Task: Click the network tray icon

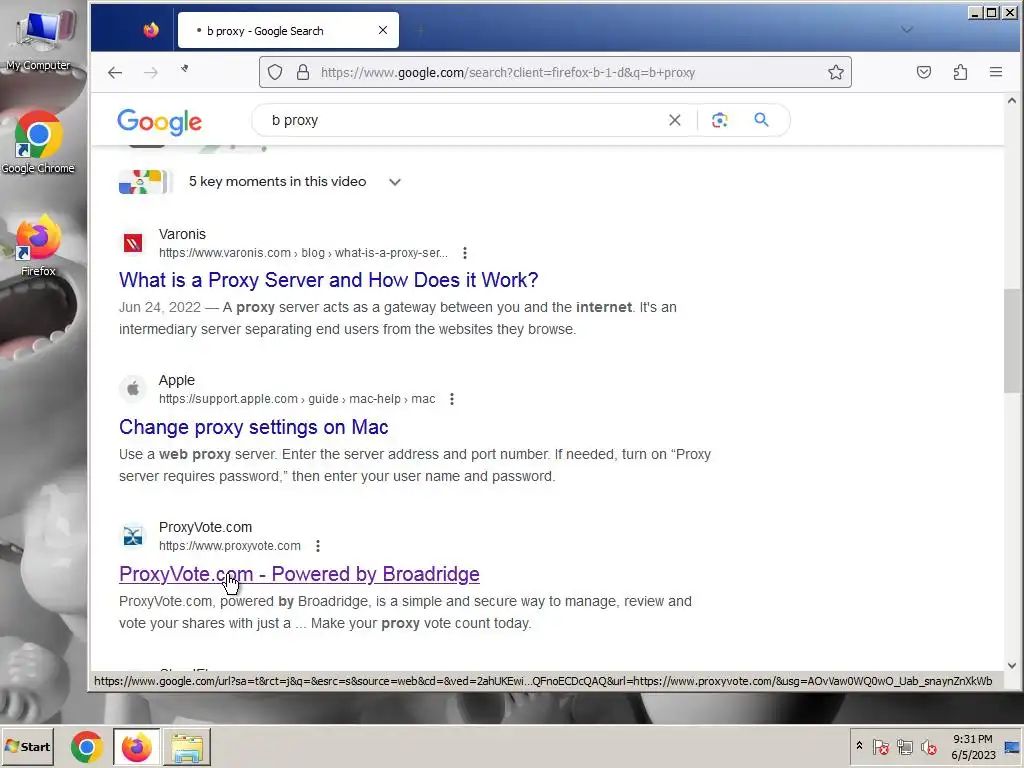Action: (x=904, y=746)
